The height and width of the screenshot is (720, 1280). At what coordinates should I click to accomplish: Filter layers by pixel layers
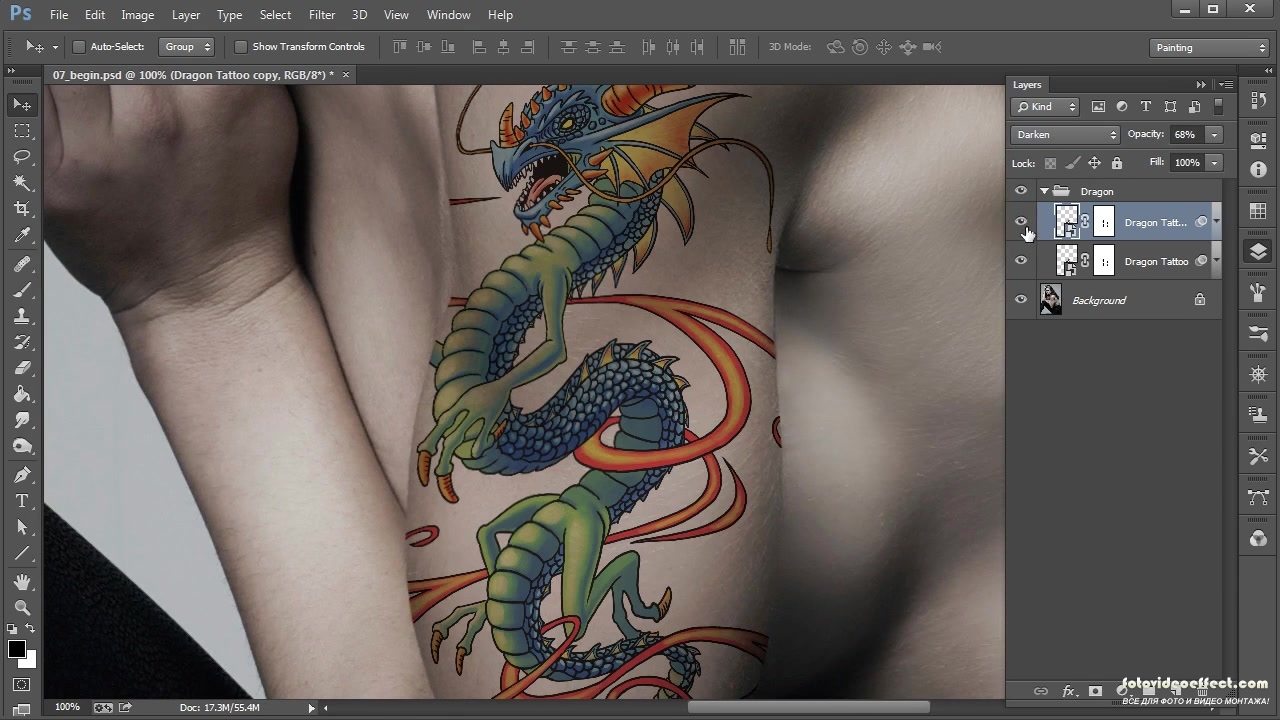click(1098, 107)
